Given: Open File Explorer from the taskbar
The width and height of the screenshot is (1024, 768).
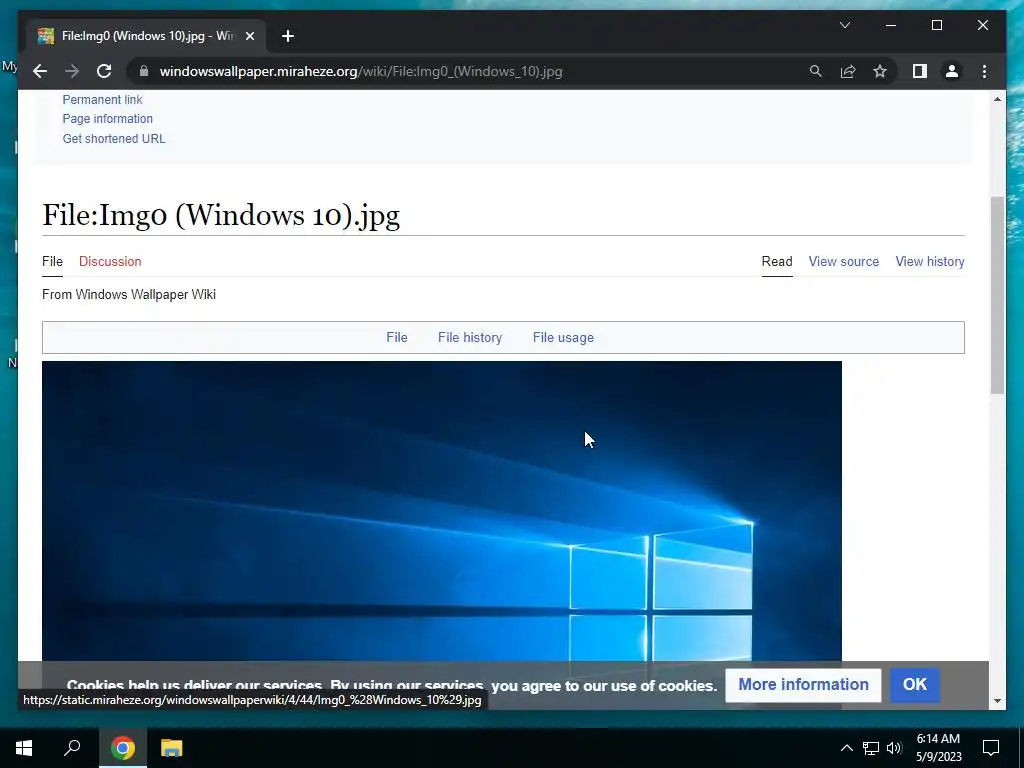Looking at the screenshot, I should pyautogui.click(x=172, y=748).
